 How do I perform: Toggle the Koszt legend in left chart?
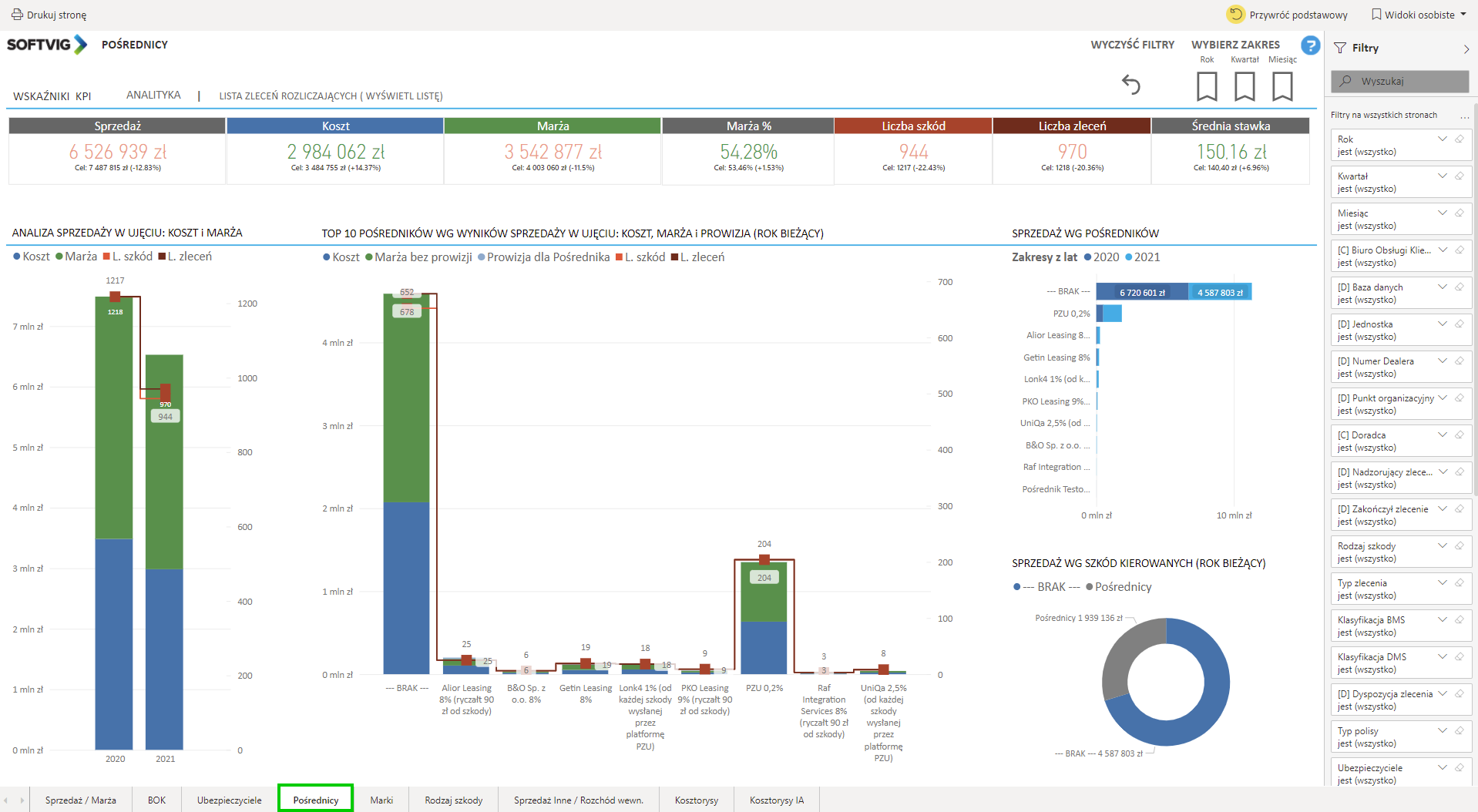point(31,257)
